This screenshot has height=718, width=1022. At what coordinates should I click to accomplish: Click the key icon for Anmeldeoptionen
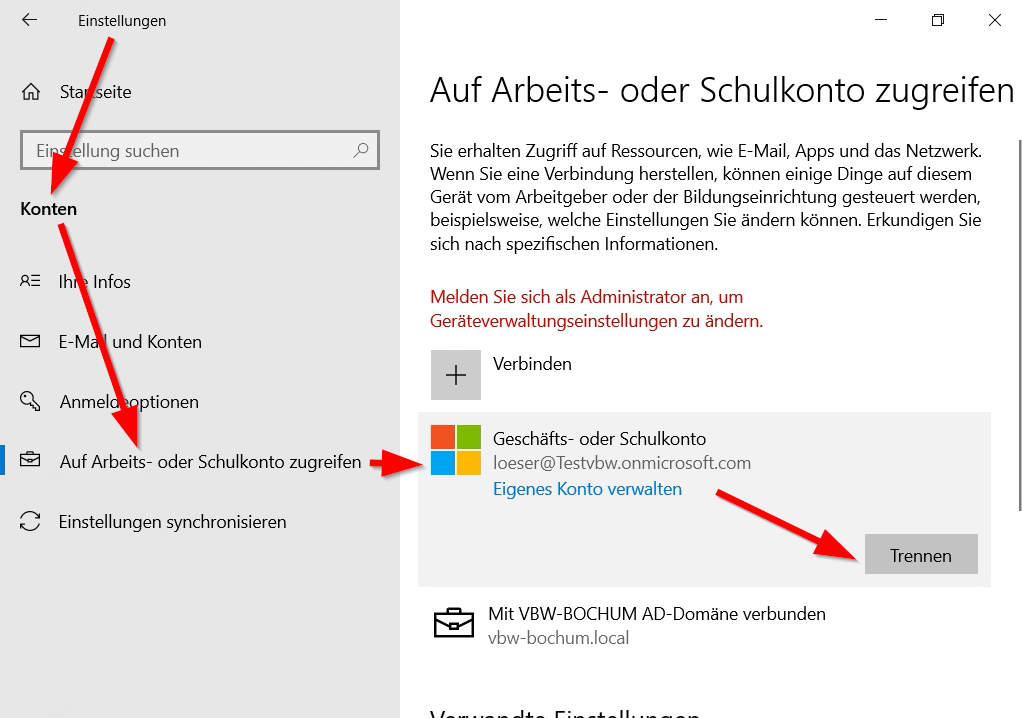pyautogui.click(x=30, y=402)
